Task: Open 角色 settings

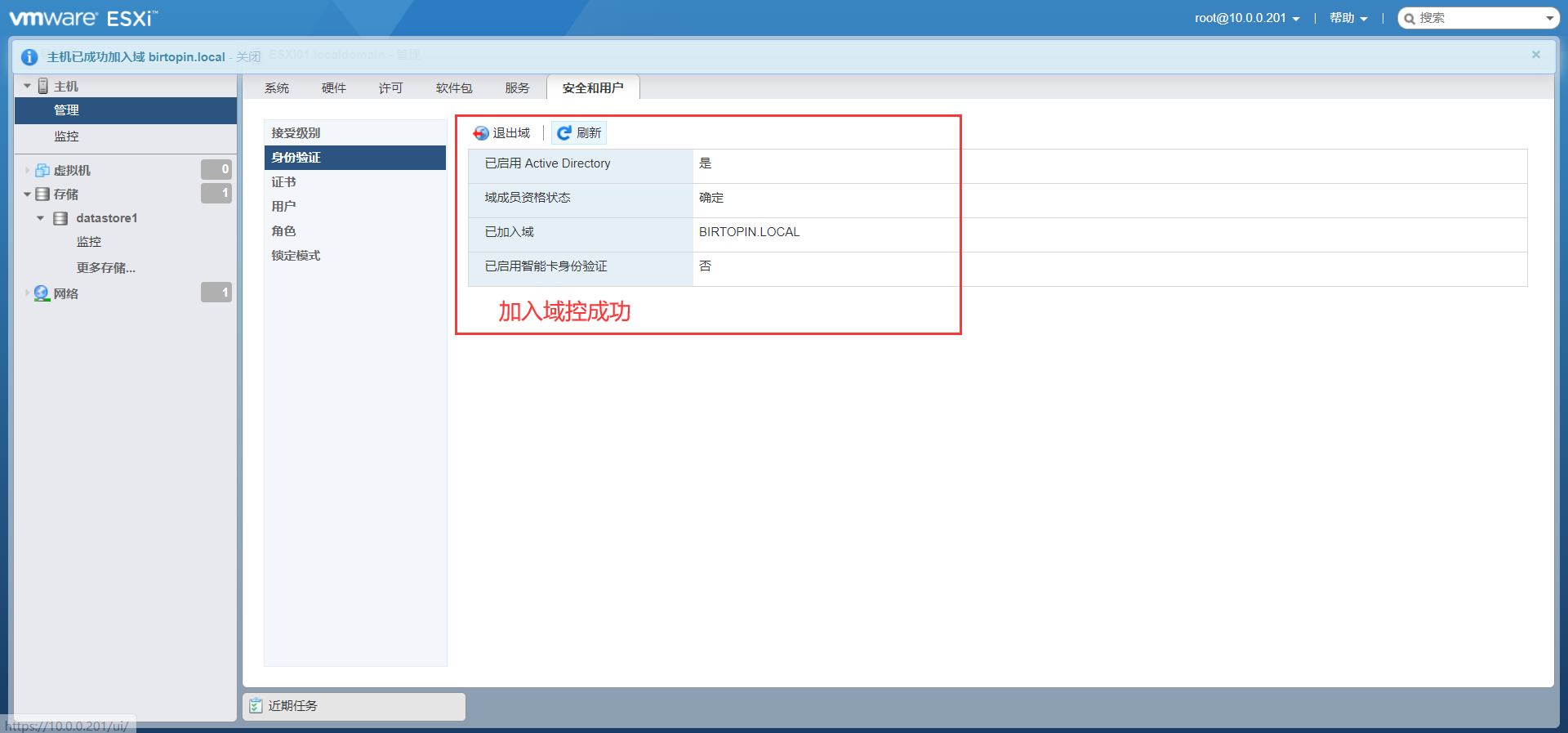Action: click(x=355, y=231)
